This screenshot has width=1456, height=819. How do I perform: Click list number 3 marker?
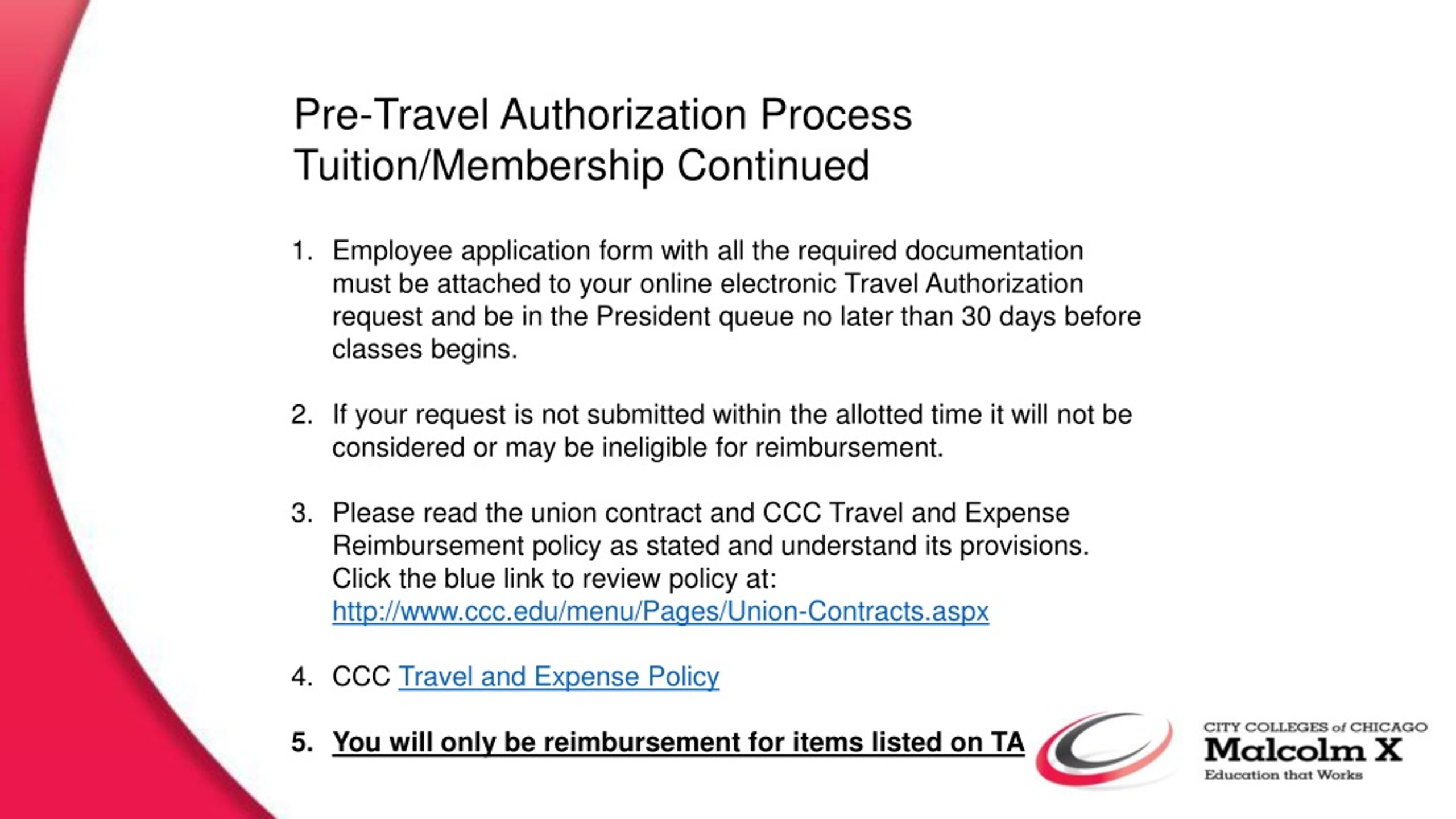302,513
